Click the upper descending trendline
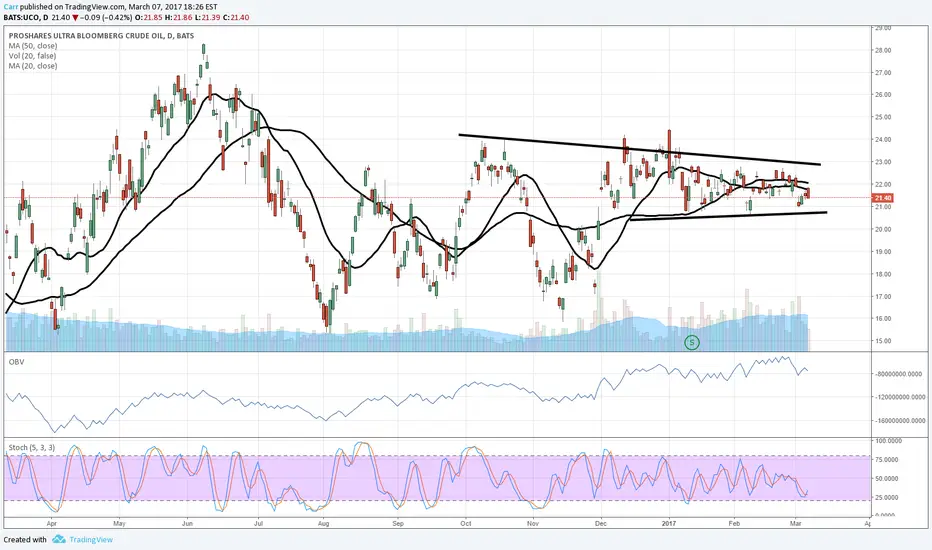Image resolution: width=932 pixels, height=550 pixels. tap(639, 149)
